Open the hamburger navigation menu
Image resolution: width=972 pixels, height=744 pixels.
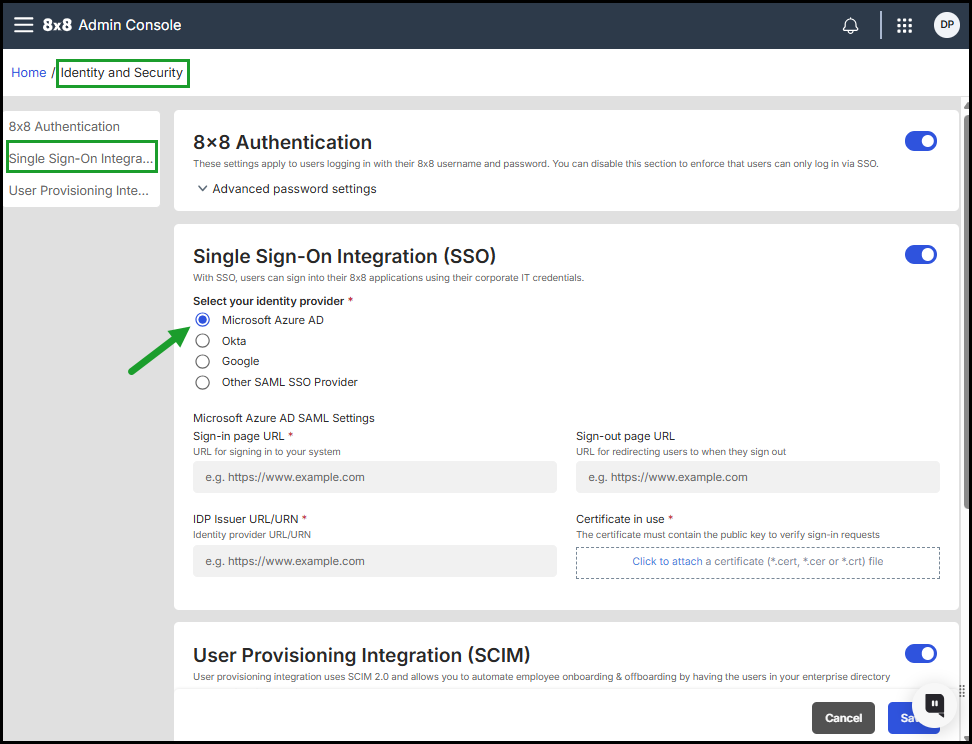(23, 25)
